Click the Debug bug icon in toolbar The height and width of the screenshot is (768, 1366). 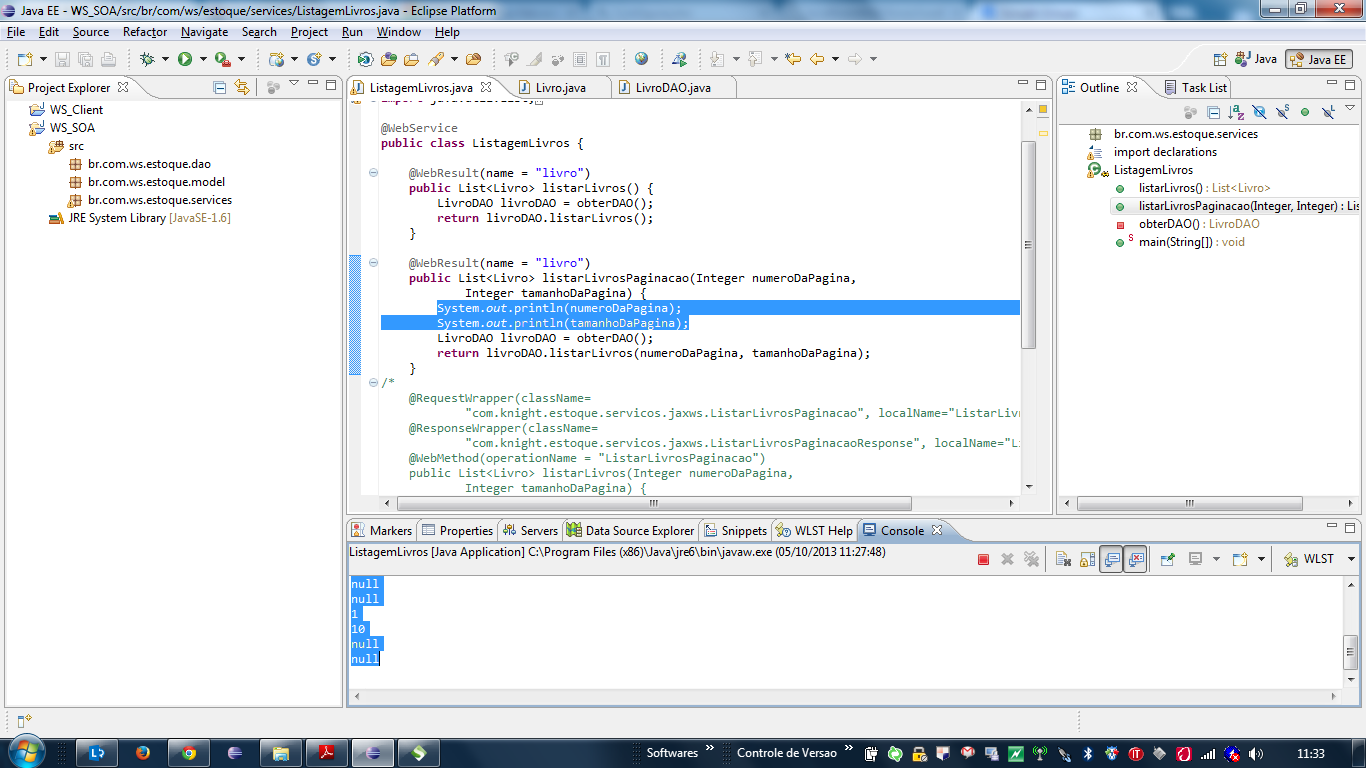coord(147,59)
